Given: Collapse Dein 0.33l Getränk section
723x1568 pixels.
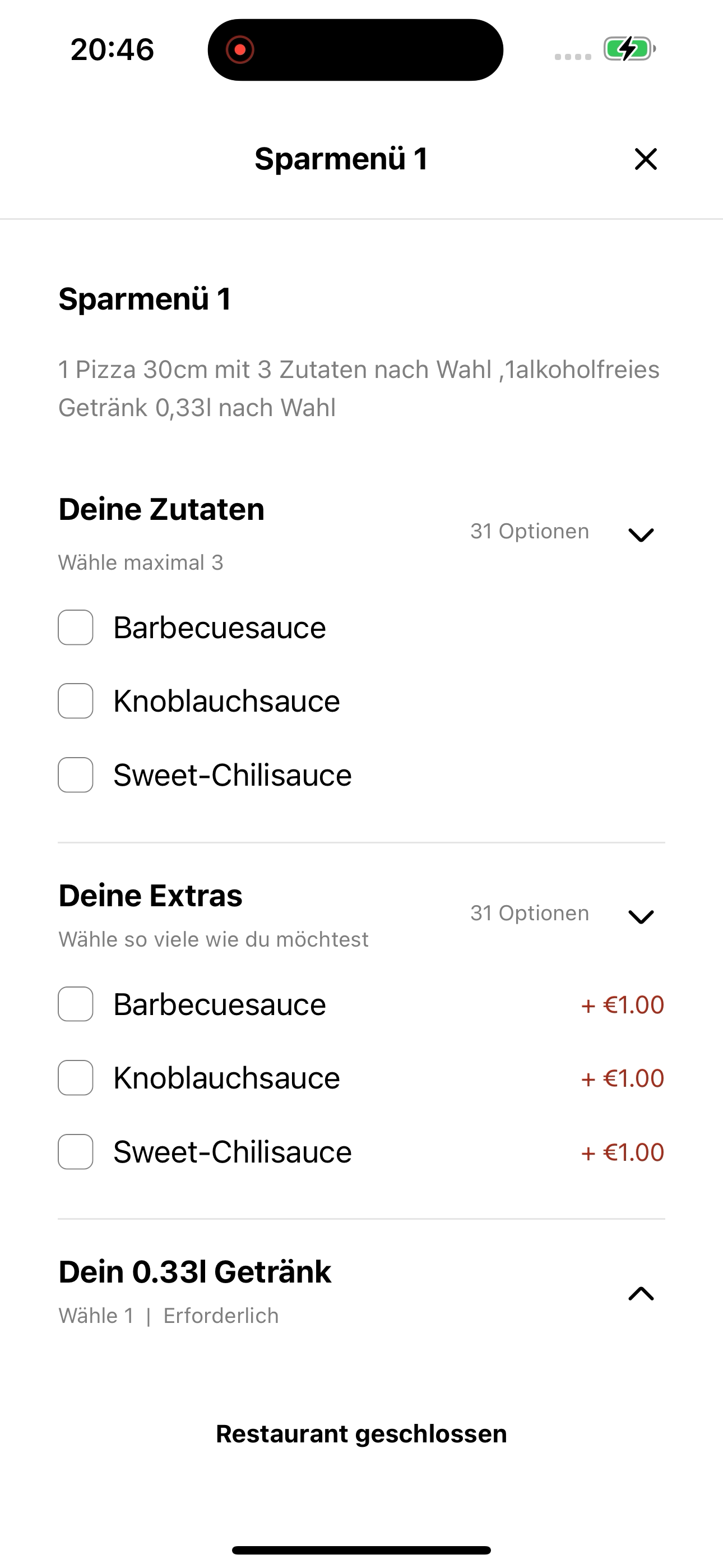Looking at the screenshot, I should (x=641, y=1293).
